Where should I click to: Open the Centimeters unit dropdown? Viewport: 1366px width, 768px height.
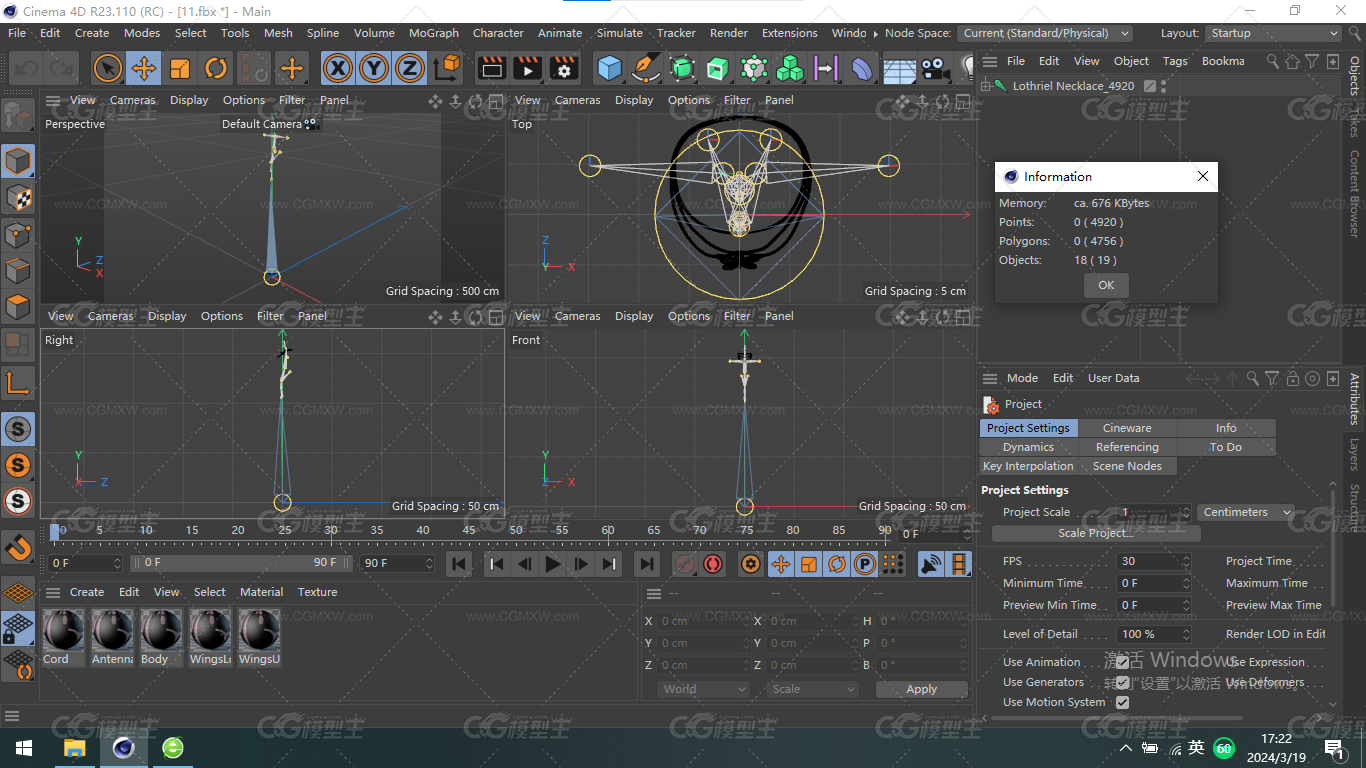1246,512
